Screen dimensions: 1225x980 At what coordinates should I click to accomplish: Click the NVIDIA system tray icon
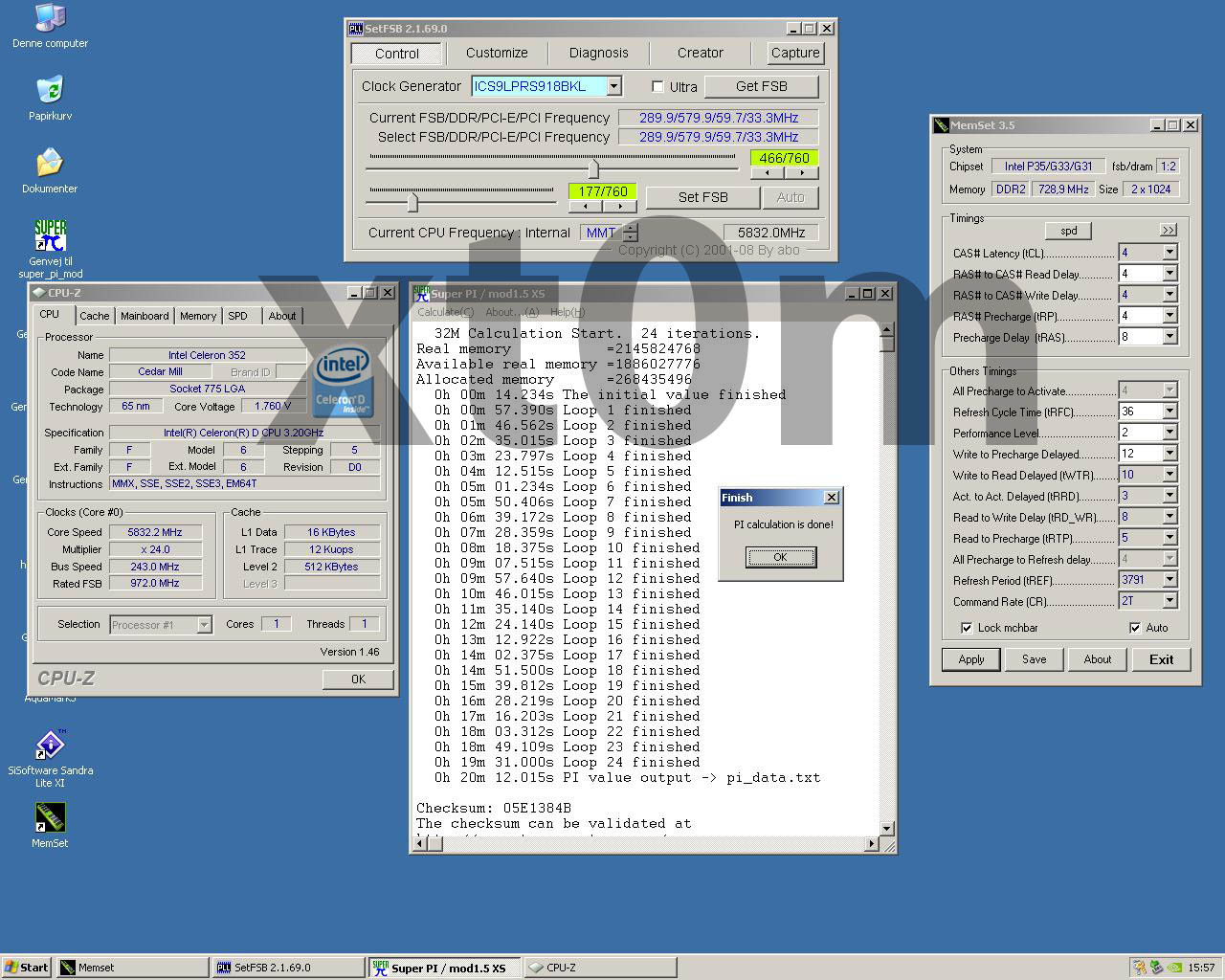point(1173,968)
